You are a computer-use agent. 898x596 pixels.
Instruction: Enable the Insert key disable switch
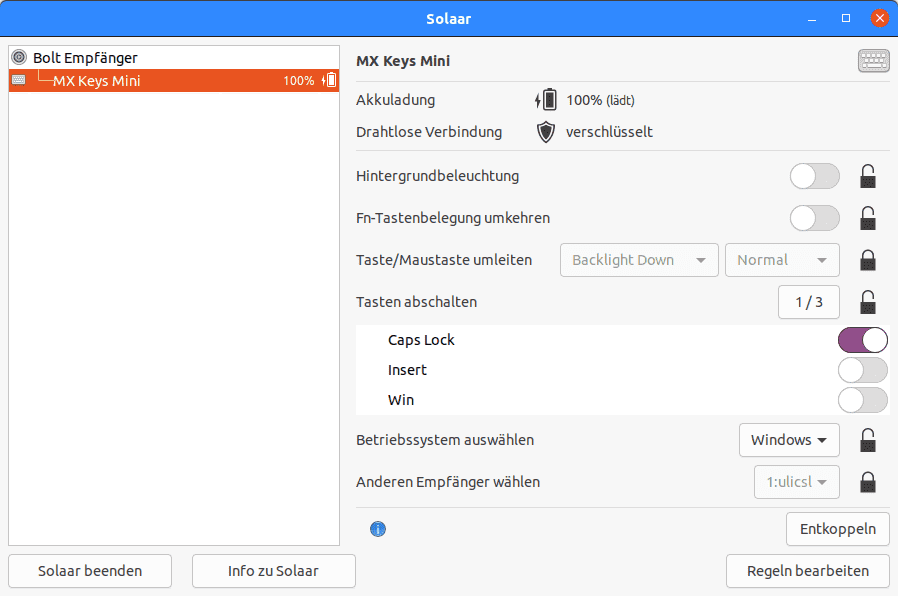862,370
